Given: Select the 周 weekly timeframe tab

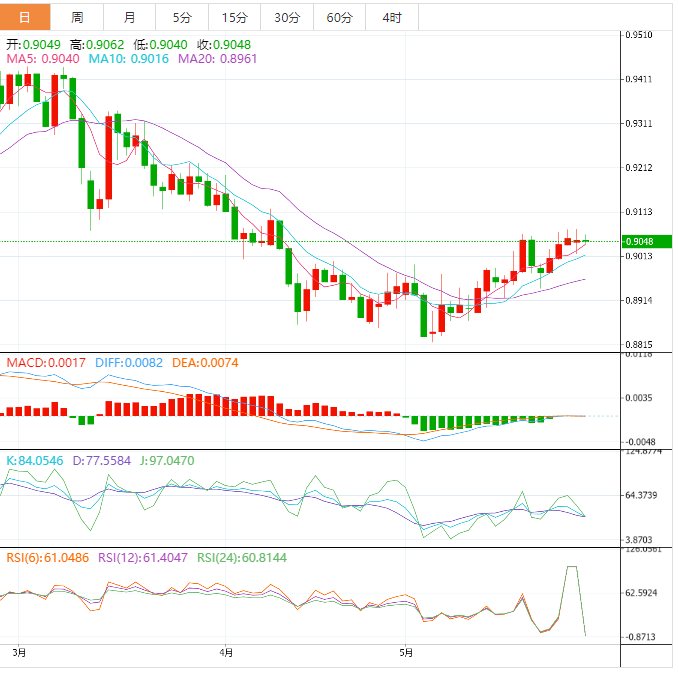Looking at the screenshot, I should [x=78, y=17].
